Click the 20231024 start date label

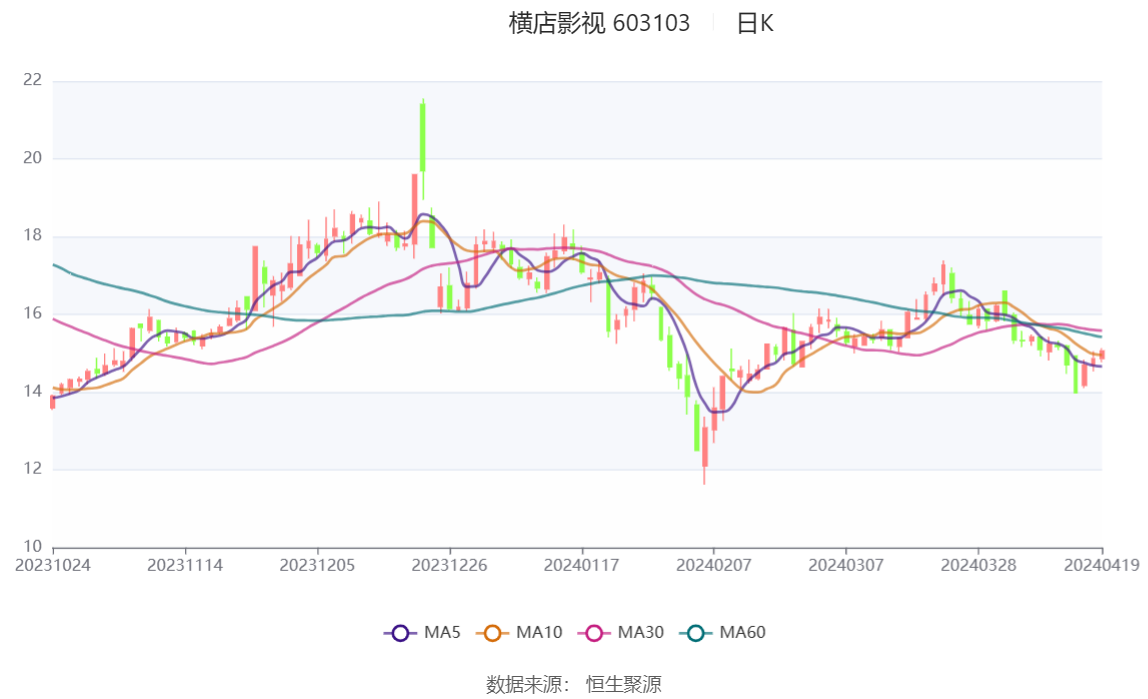coord(53,565)
